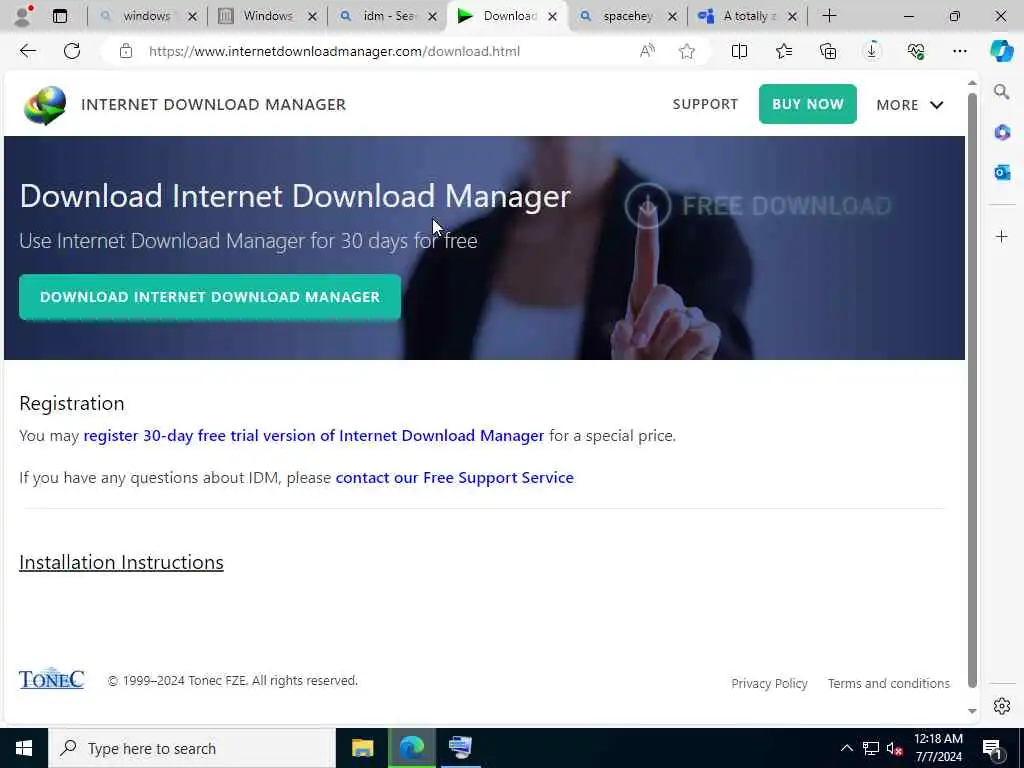Show hidden tray icons chevron
The width and height of the screenshot is (1024, 768).
point(846,748)
